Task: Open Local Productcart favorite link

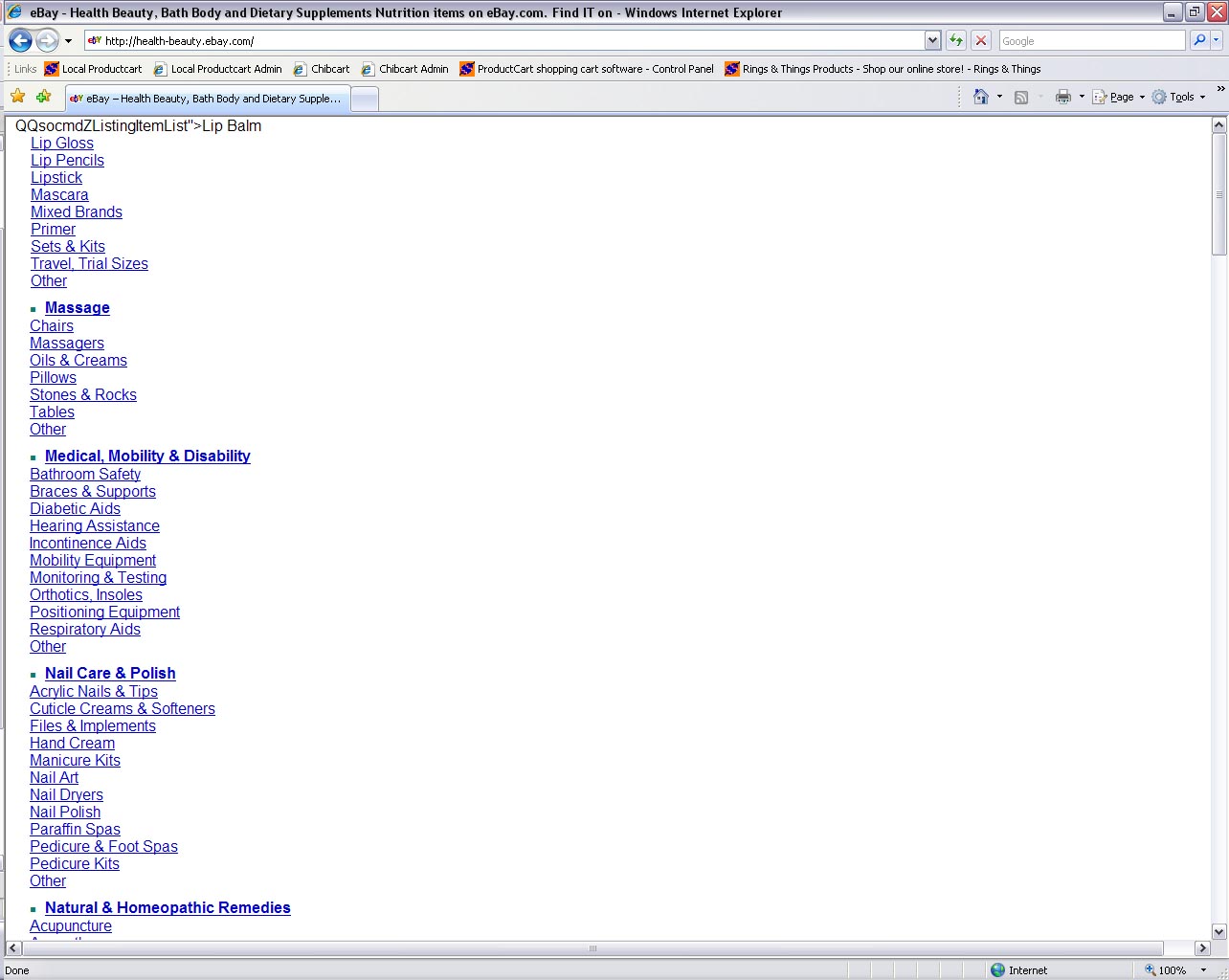Action: click(x=93, y=69)
